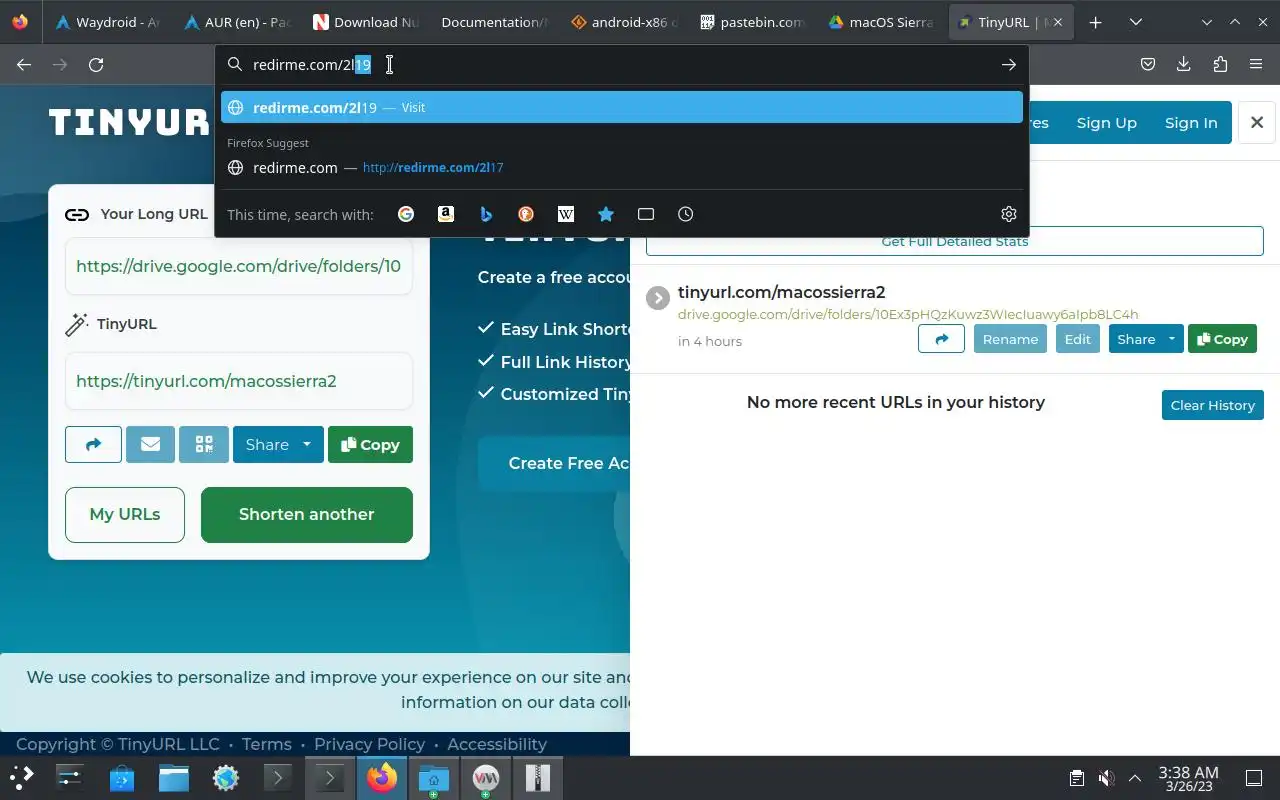Switch to the Waydroid tab
The height and width of the screenshot is (800, 1280).
tap(108, 22)
